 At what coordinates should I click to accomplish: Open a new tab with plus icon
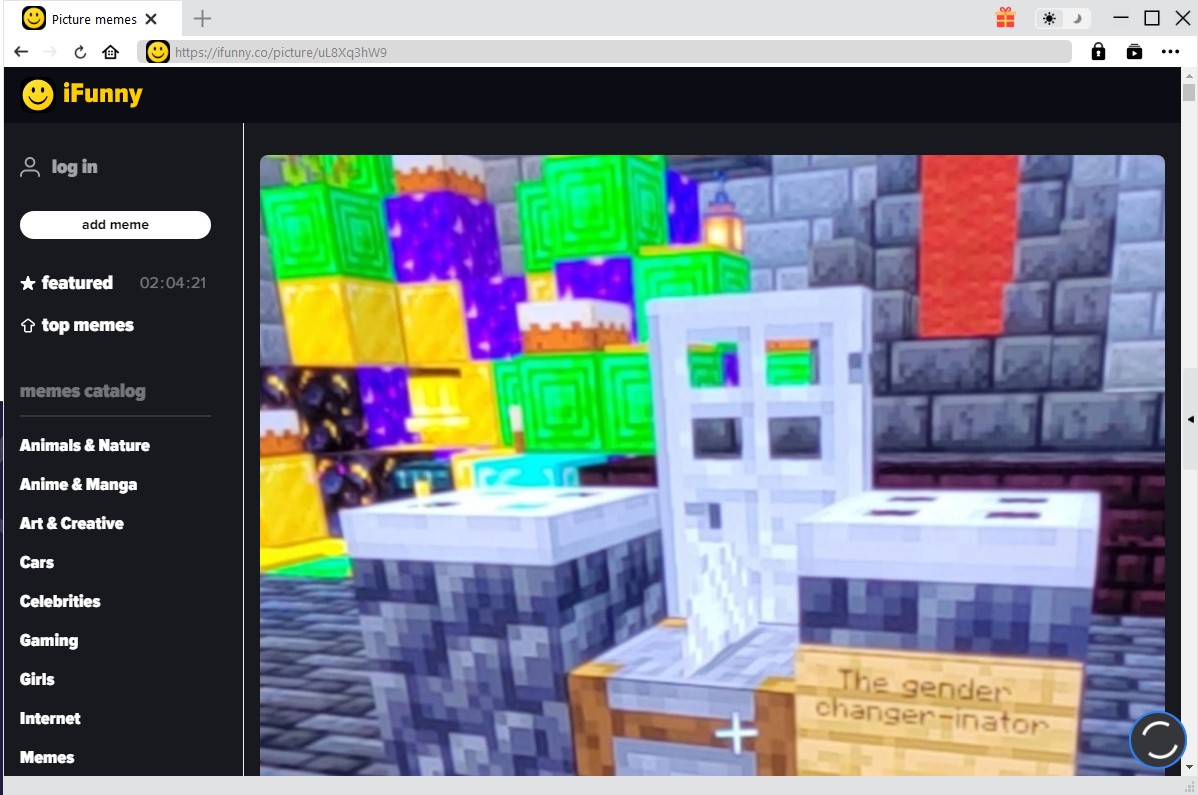[x=202, y=18]
